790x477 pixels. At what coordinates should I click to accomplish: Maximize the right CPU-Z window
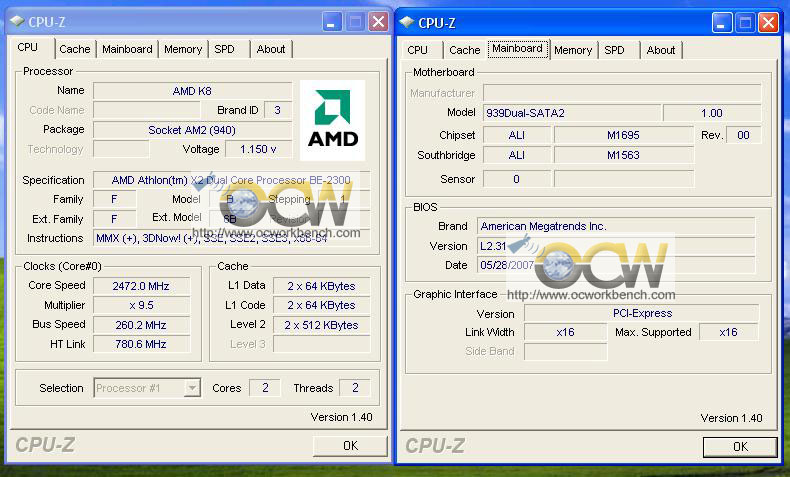[x=745, y=23]
